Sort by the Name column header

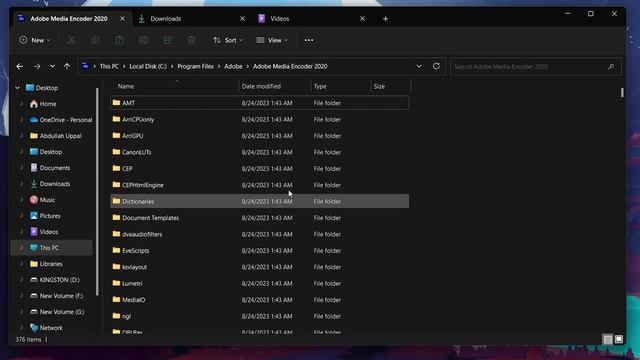[x=175, y=86]
